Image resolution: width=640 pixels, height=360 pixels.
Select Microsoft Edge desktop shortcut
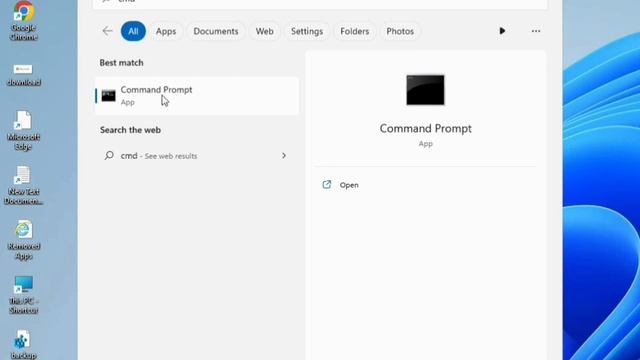(23, 131)
